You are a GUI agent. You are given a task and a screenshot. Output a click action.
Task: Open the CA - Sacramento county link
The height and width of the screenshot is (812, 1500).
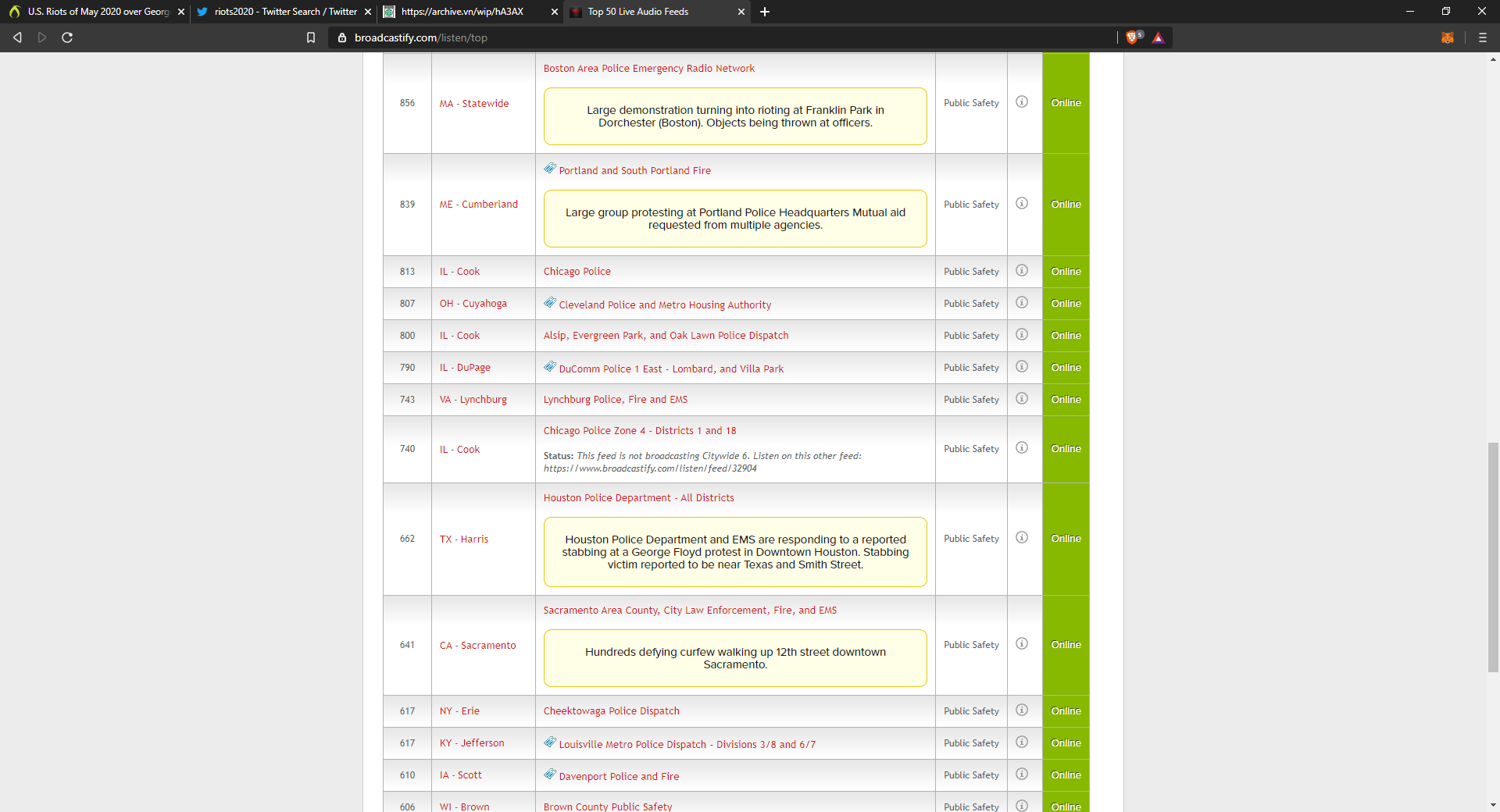pos(478,646)
